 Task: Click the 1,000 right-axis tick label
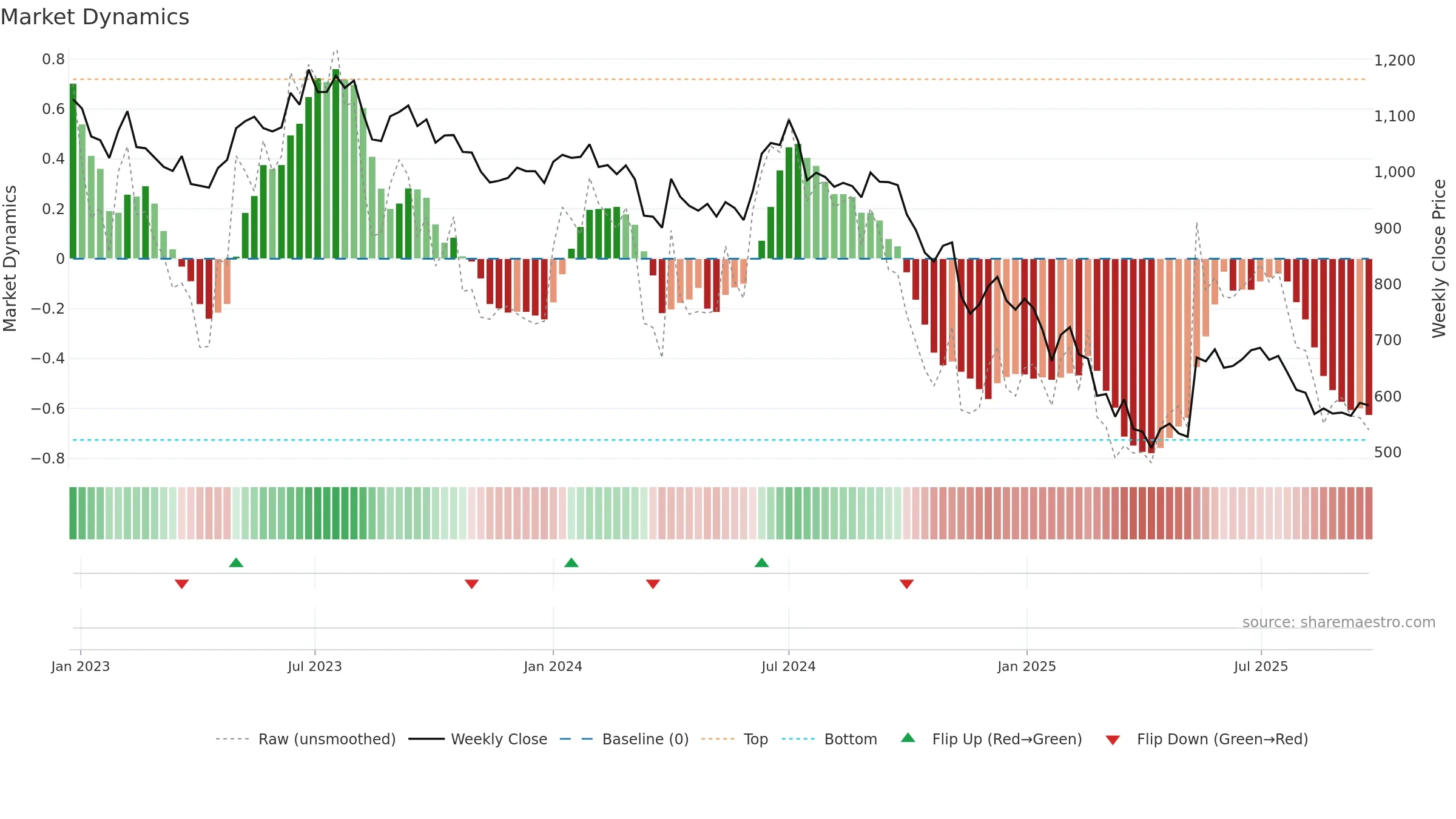(1395, 172)
